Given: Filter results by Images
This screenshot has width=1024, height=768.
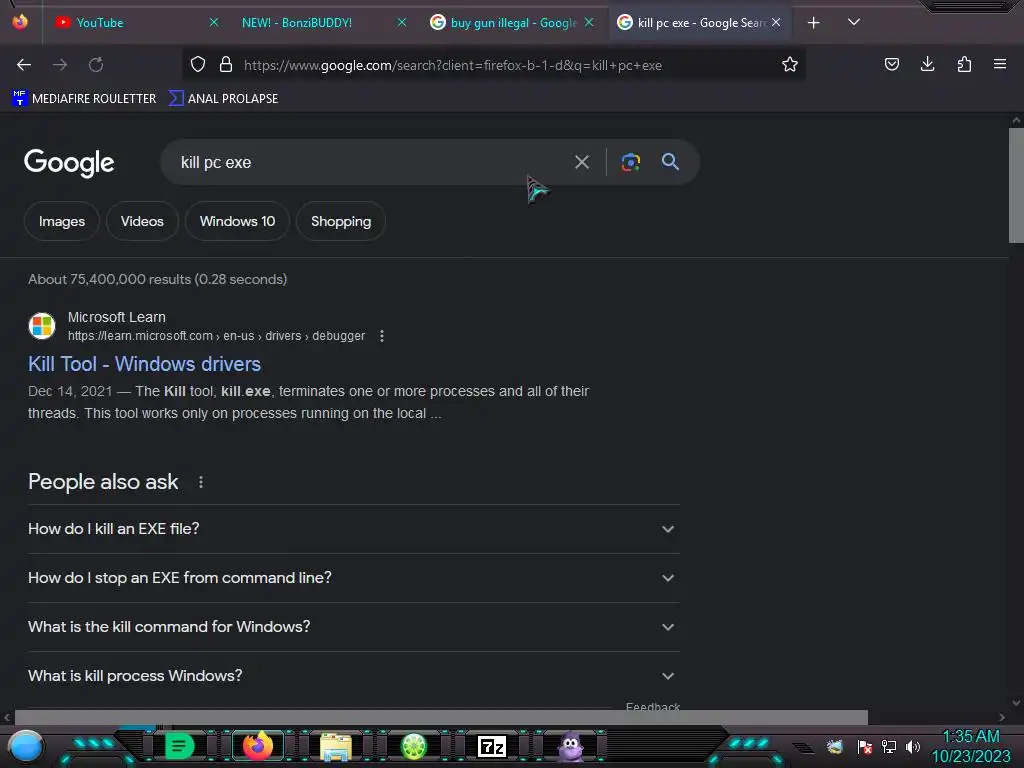Looking at the screenshot, I should (x=62, y=221).
